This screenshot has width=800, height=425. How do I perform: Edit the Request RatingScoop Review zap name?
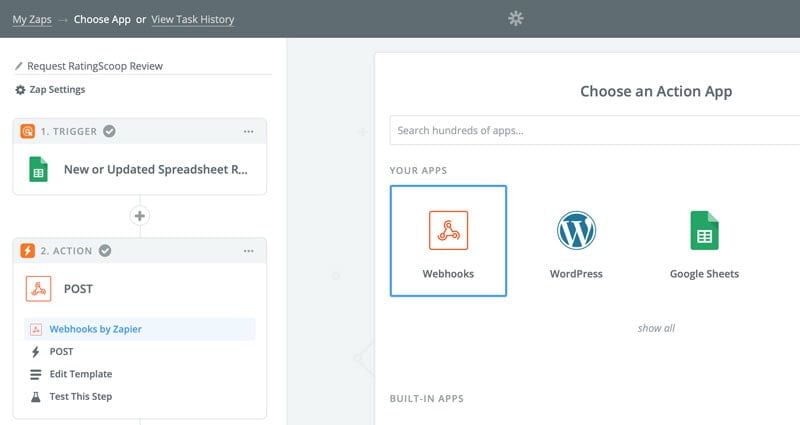pos(95,66)
